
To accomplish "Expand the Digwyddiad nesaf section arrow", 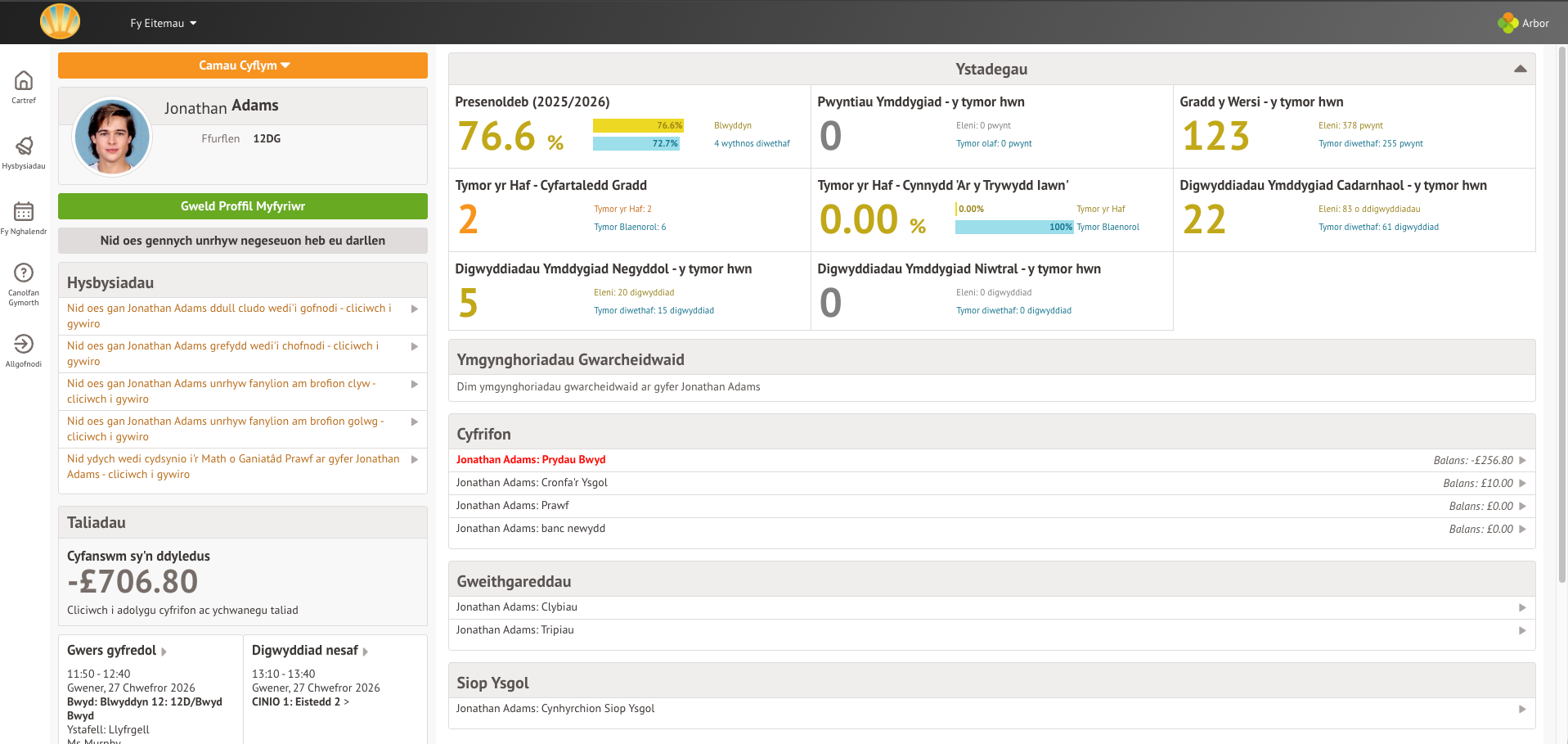I will tap(366, 652).
